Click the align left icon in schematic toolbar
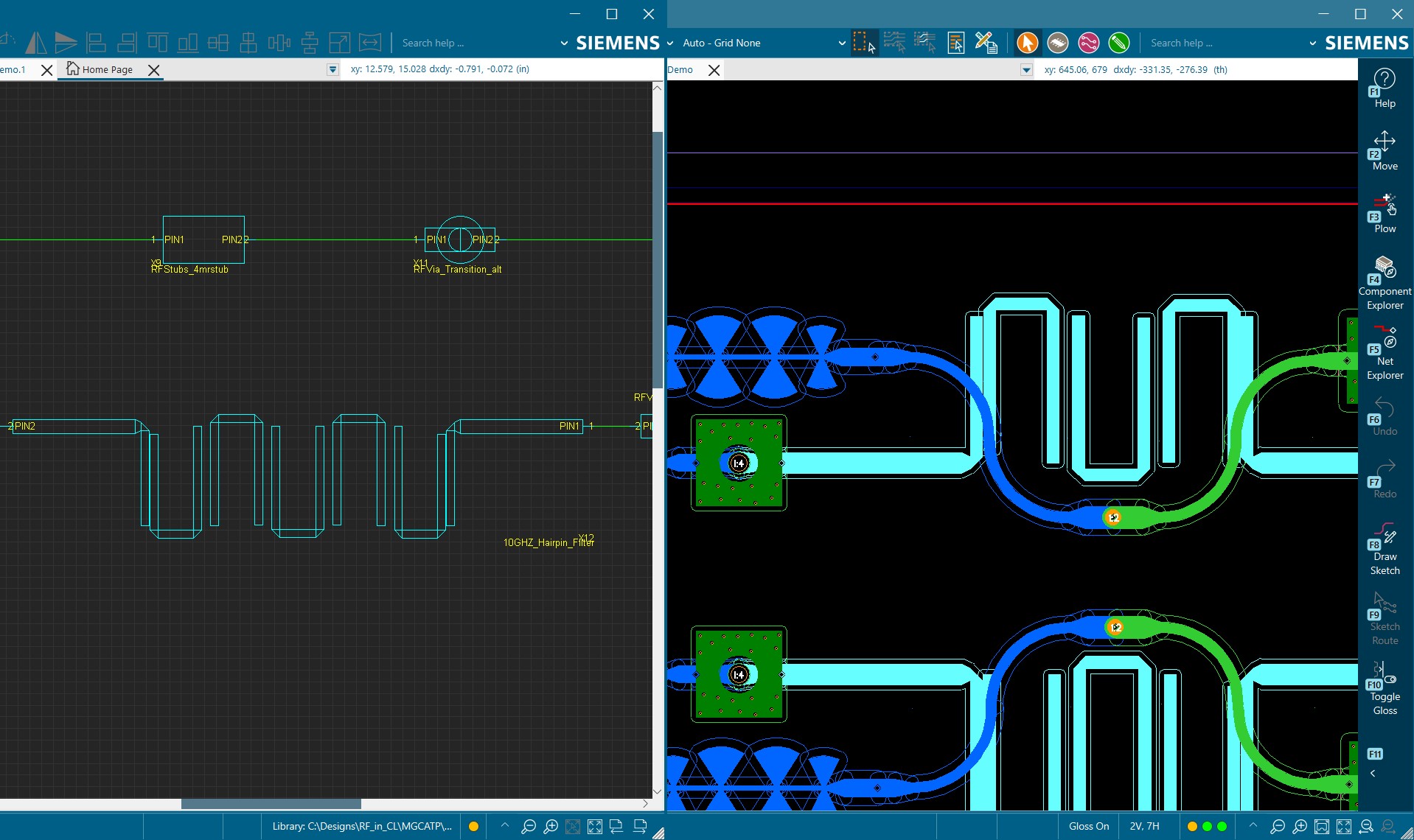The image size is (1414, 840). pyautogui.click(x=96, y=43)
